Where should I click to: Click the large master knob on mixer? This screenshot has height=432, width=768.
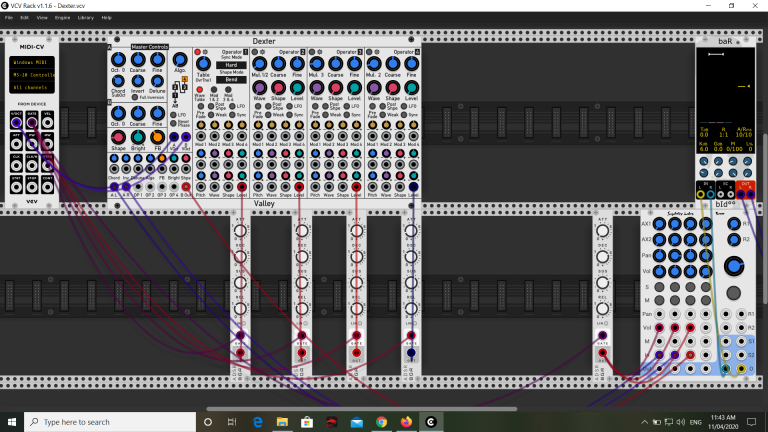tap(734, 266)
